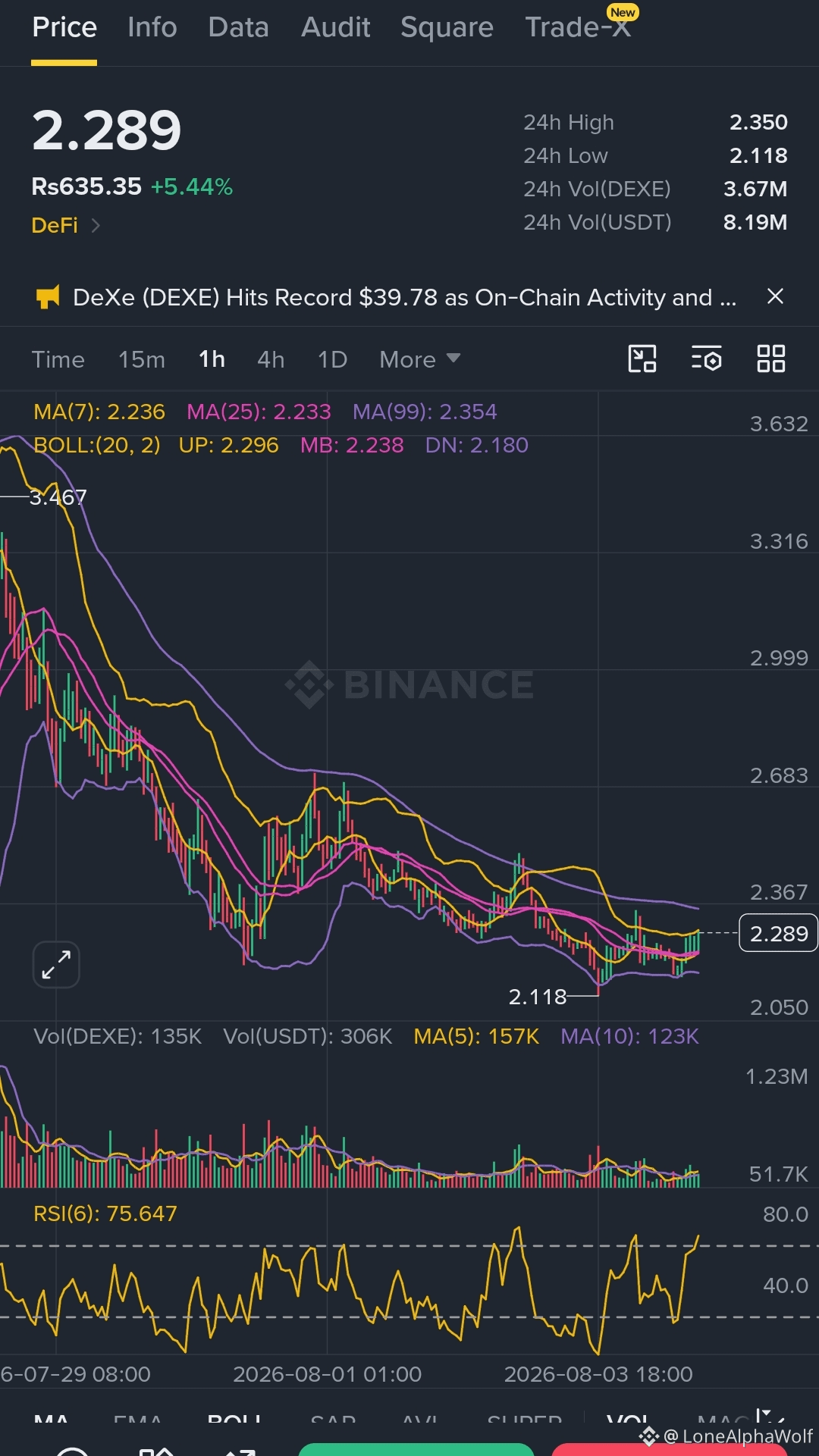This screenshot has height=1456, width=819.
Task: Tap the Vol(DEXE): 135K label
Action: click(118, 1036)
